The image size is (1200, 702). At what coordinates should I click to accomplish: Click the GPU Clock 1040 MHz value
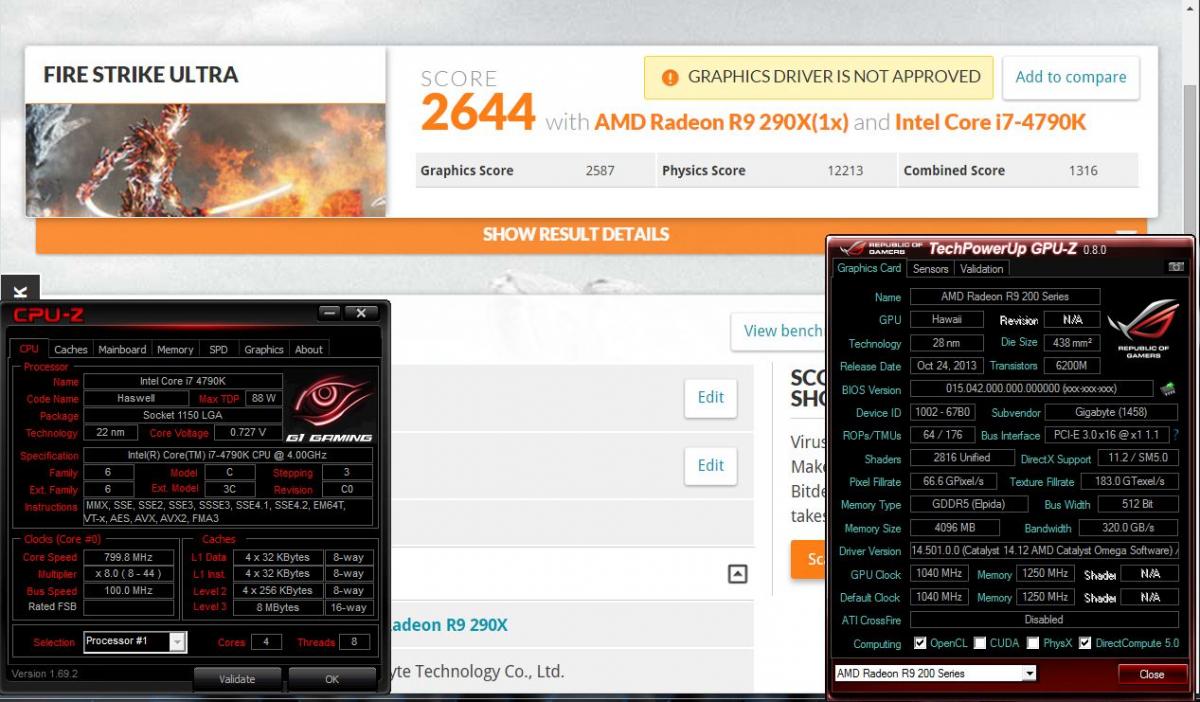[x=940, y=574]
